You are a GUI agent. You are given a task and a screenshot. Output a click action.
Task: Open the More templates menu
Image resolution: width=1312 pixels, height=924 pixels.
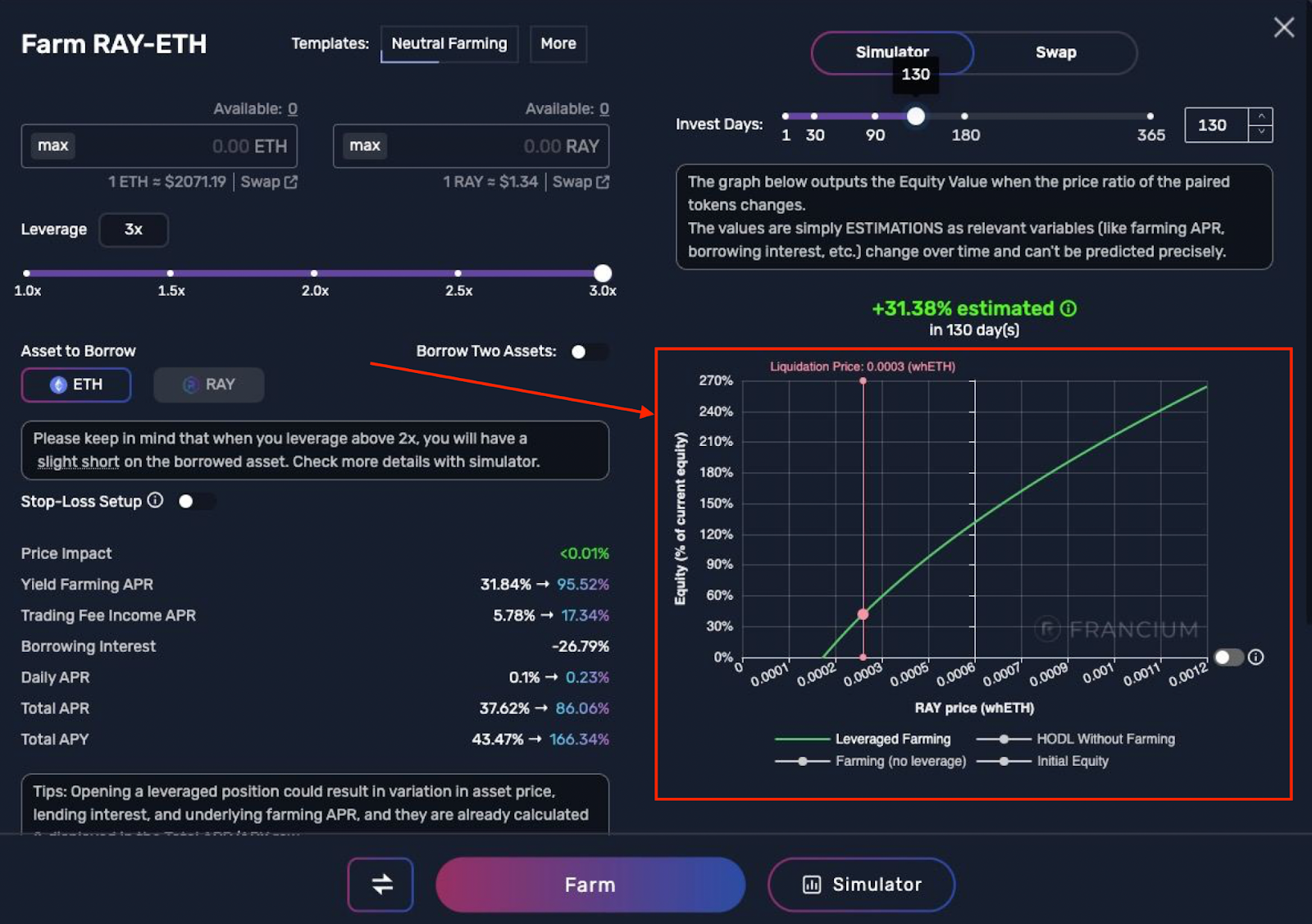(x=558, y=43)
